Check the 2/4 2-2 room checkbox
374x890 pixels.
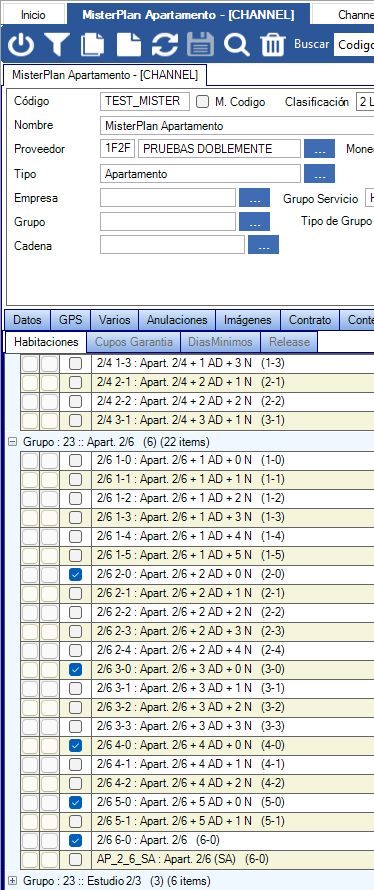(x=75, y=402)
